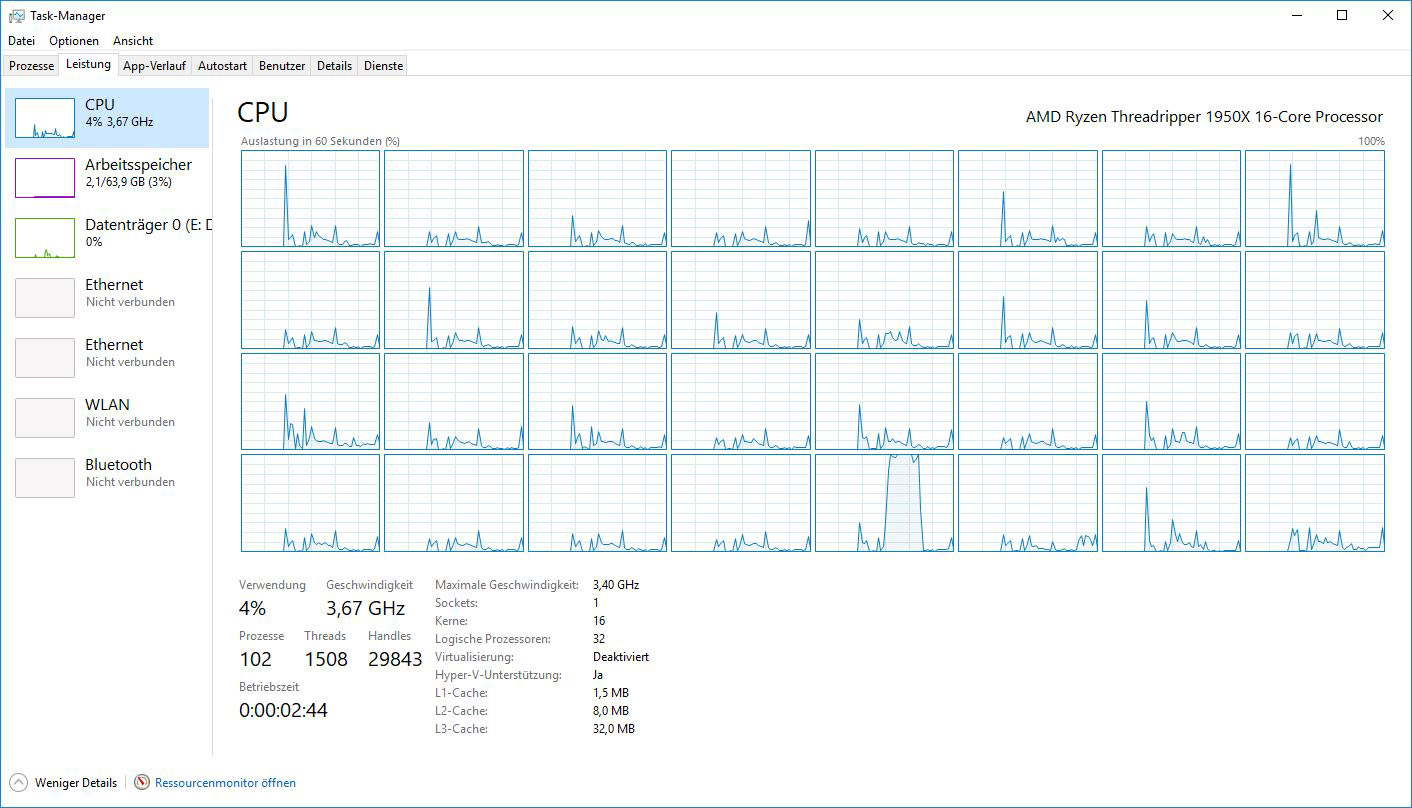Viewport: 1412px width, 808px height.
Task: Maximize the Task-Manager window
Action: point(1342,15)
